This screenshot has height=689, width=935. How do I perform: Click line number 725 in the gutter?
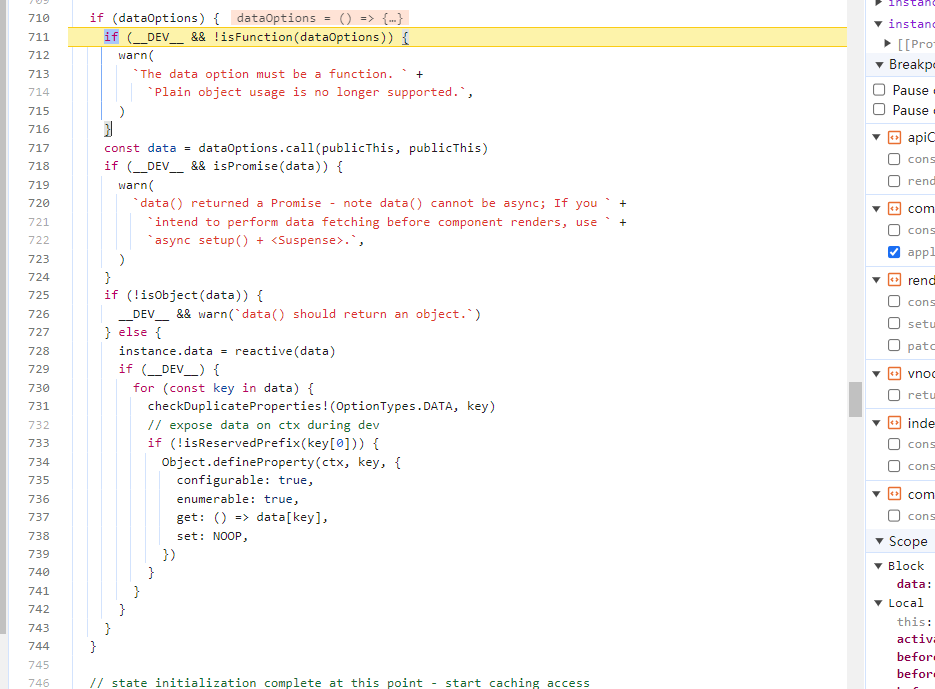click(39, 295)
